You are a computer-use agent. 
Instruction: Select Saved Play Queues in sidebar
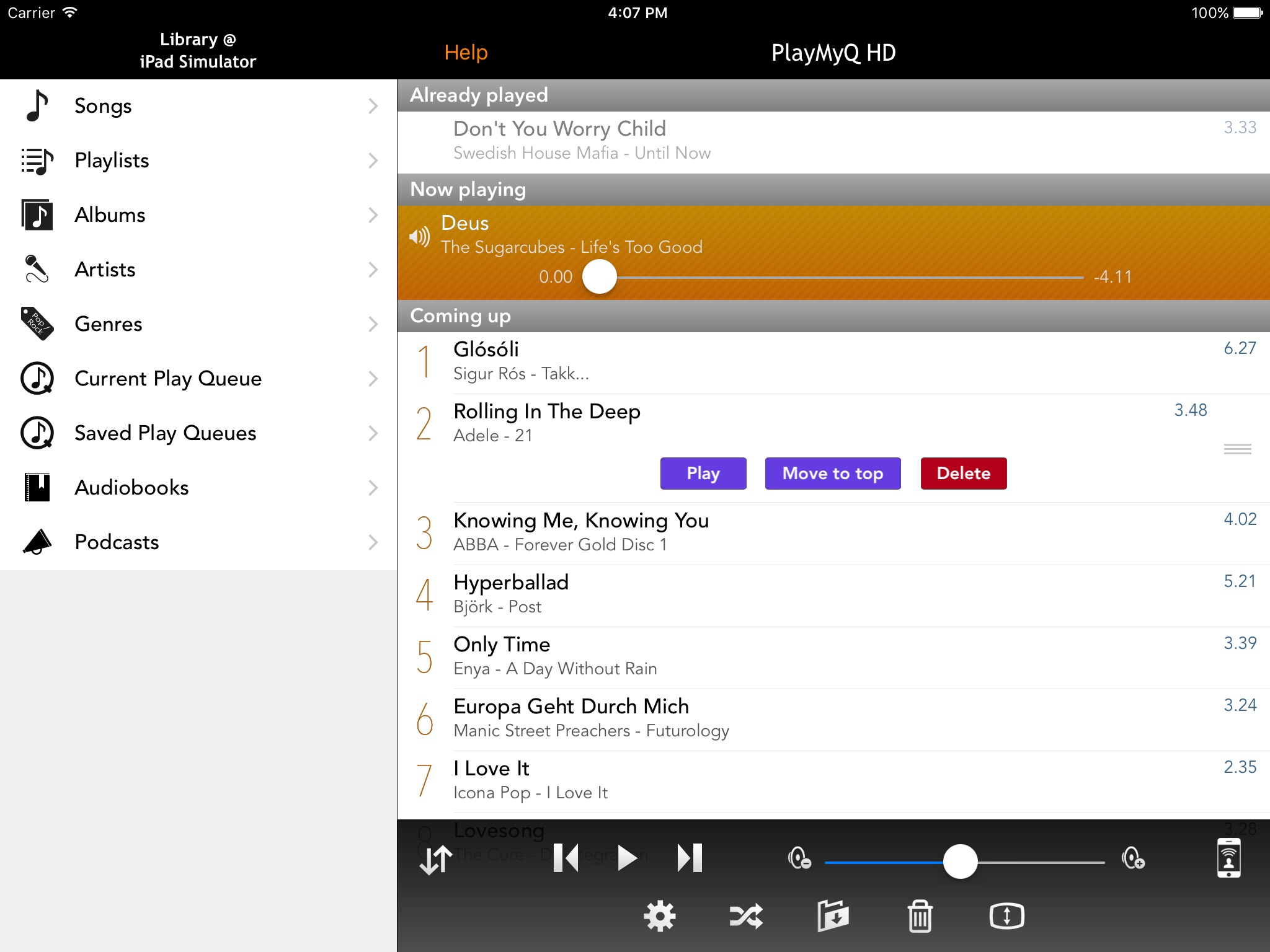(165, 433)
